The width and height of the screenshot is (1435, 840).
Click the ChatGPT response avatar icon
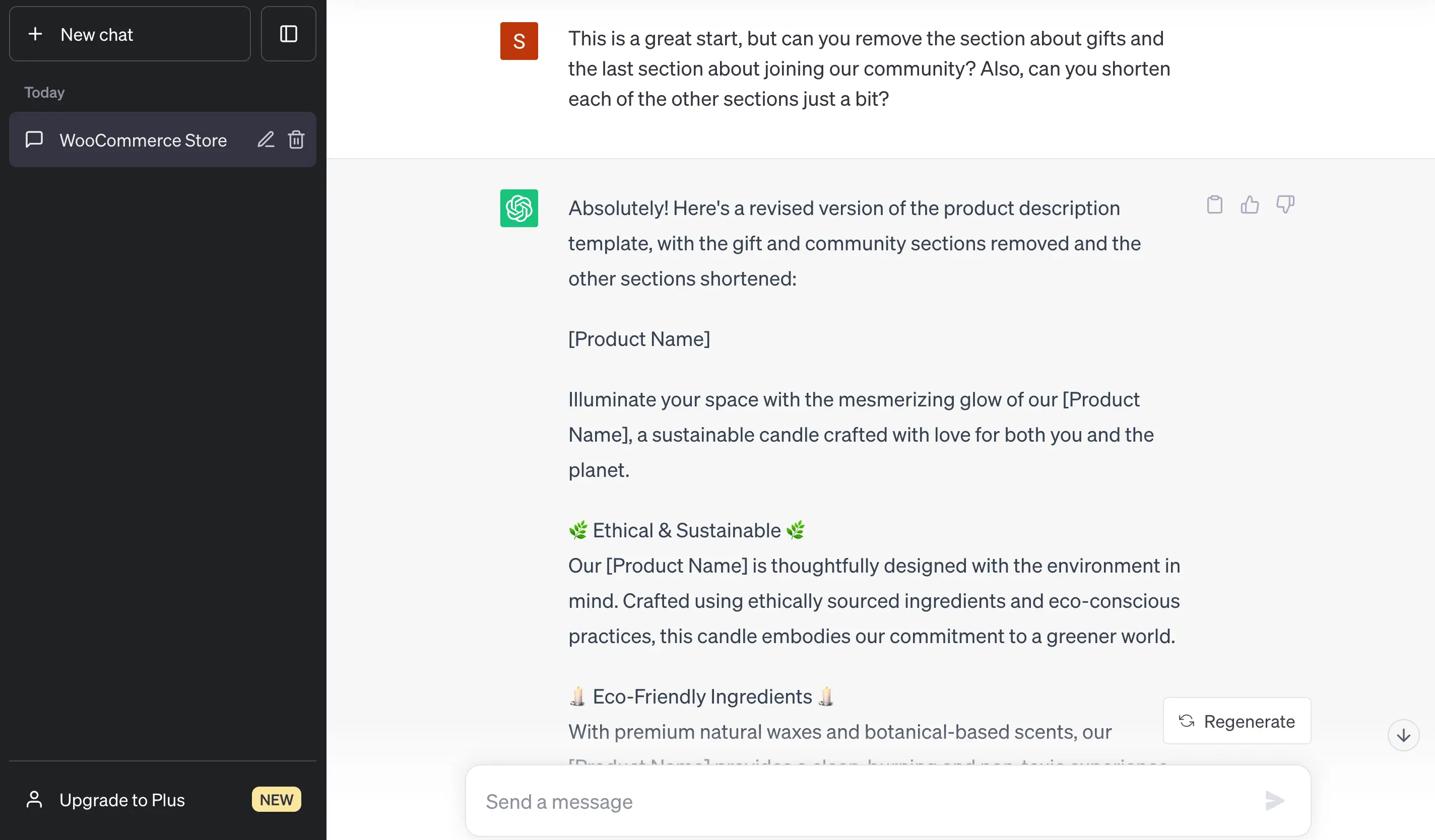pyautogui.click(x=520, y=208)
